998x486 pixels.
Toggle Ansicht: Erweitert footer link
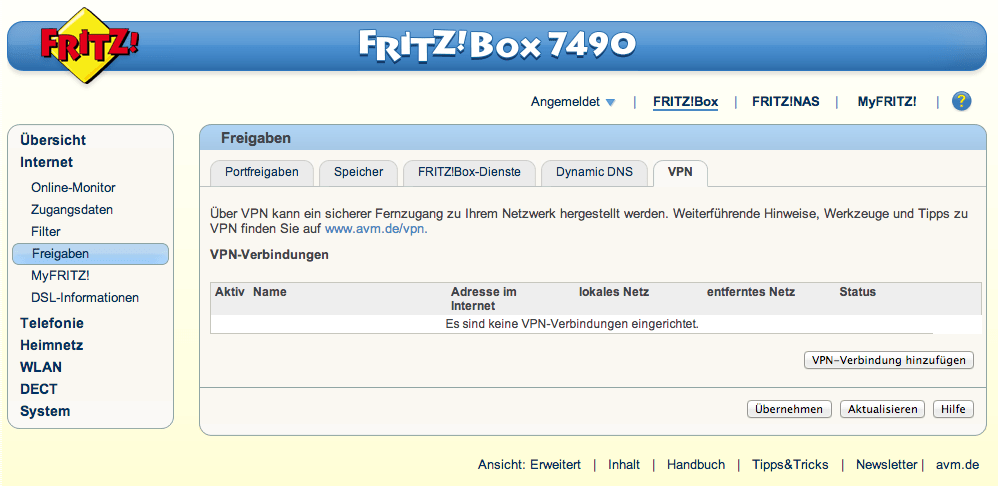pos(530,465)
